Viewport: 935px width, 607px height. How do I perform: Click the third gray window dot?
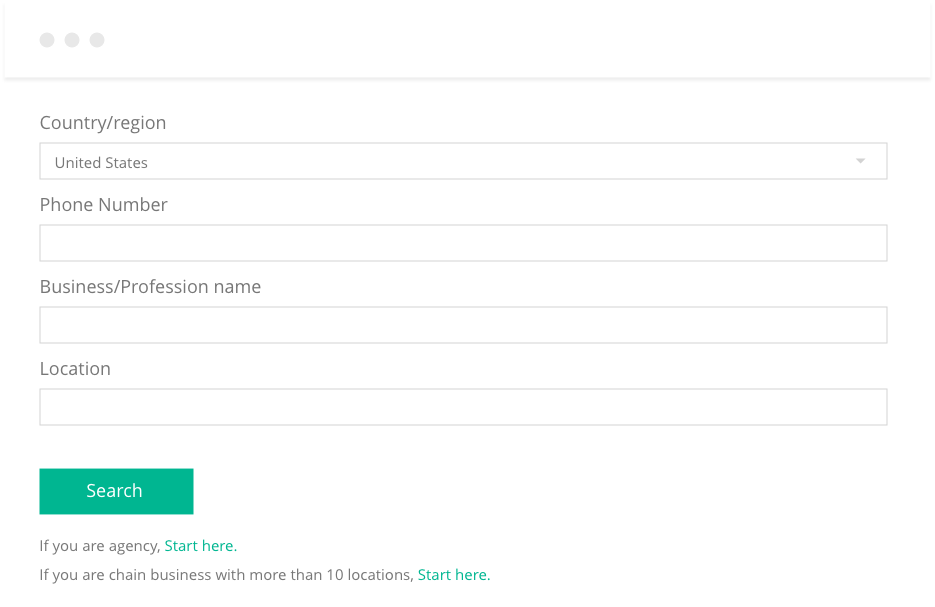pos(97,40)
